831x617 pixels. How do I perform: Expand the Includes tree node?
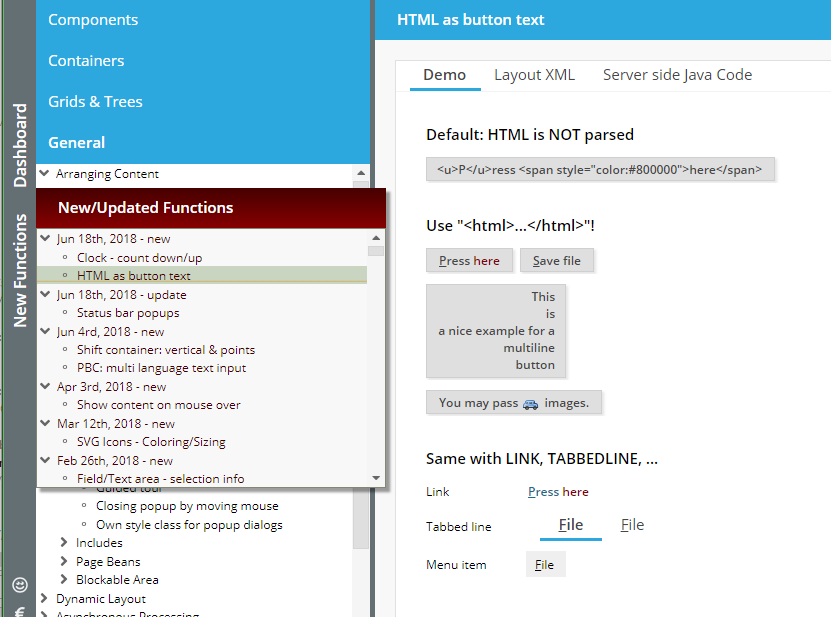(66, 543)
